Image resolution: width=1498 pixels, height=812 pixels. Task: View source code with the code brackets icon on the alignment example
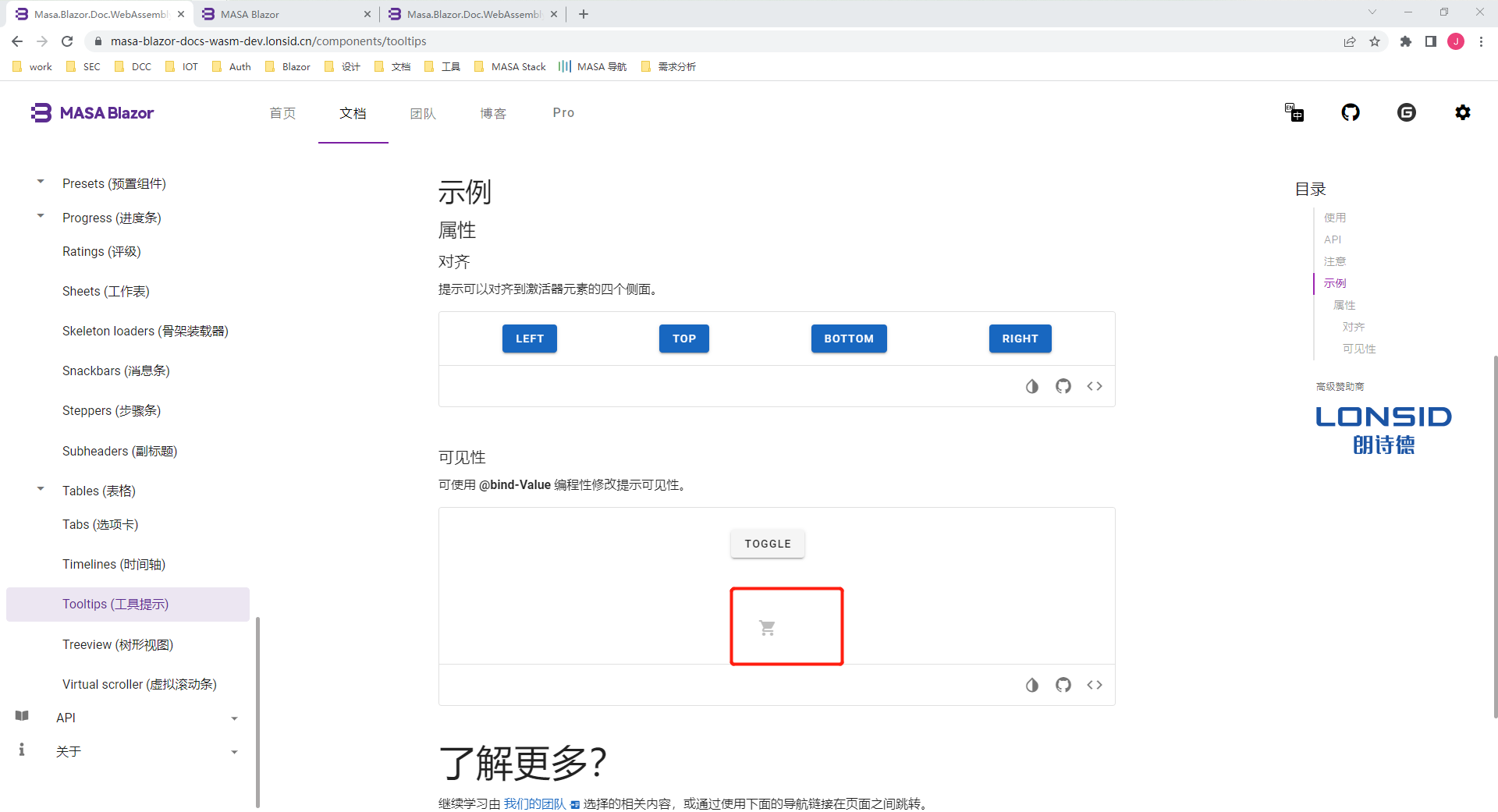coord(1094,386)
